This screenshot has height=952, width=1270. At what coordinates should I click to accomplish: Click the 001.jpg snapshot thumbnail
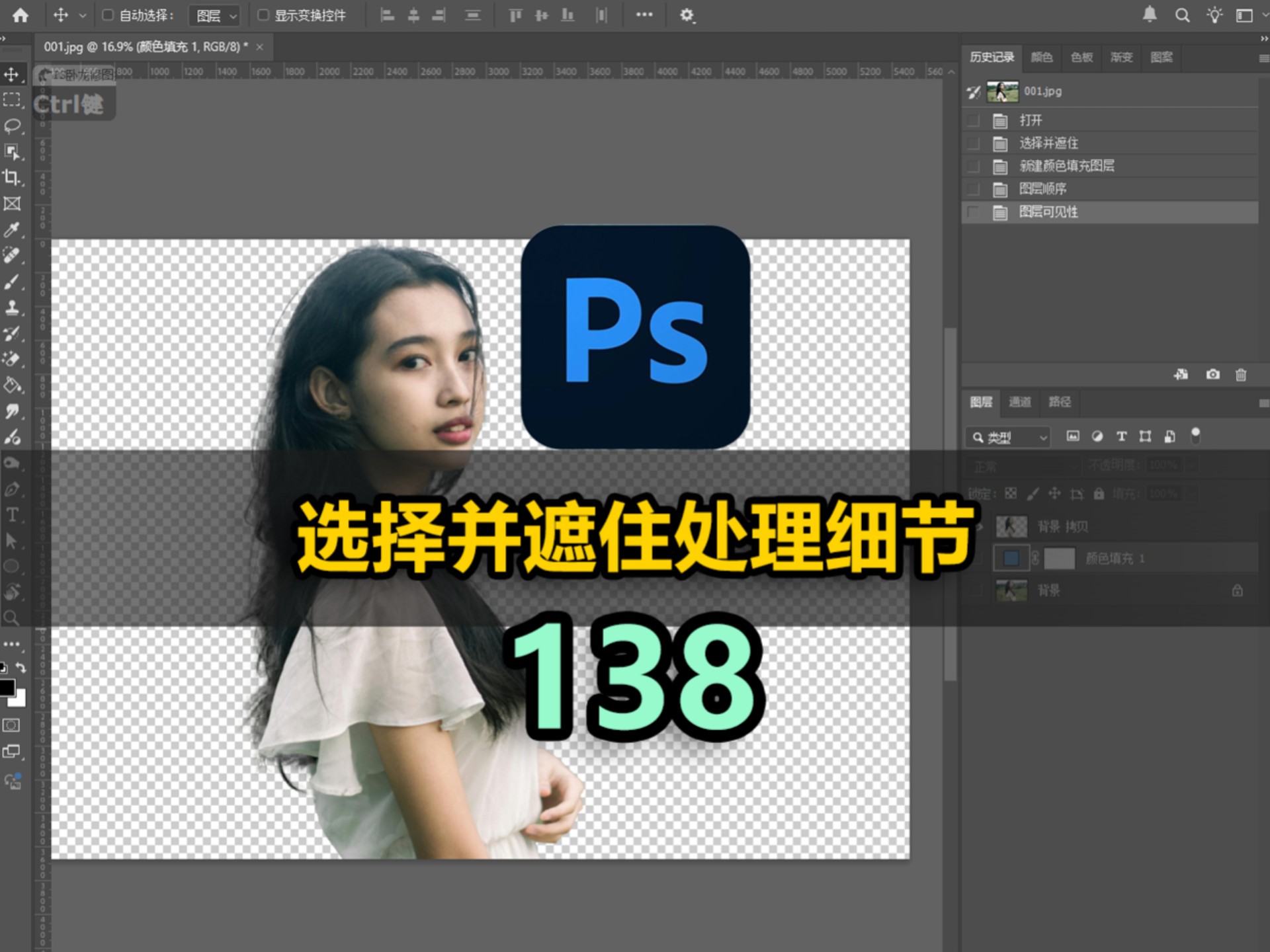tap(1002, 92)
